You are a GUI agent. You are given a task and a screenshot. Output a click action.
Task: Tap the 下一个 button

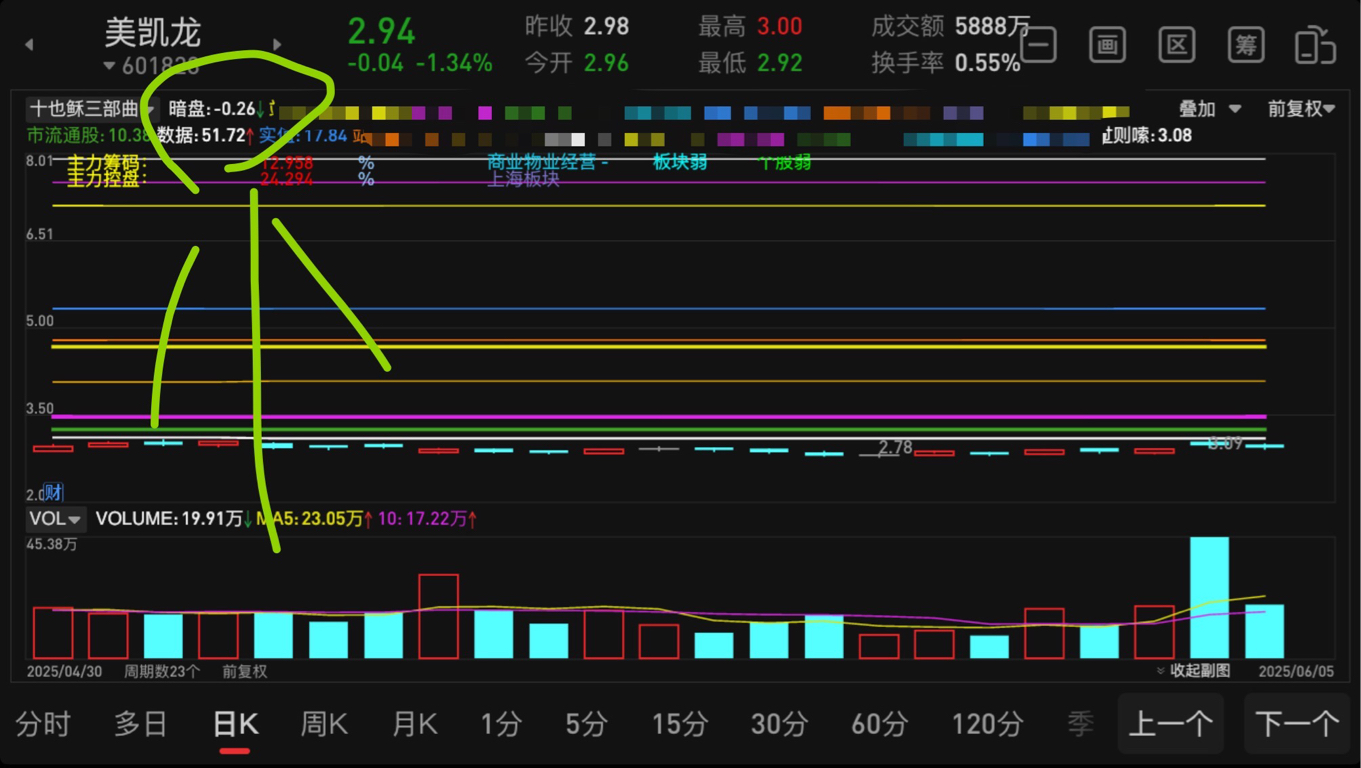[x=1296, y=724]
